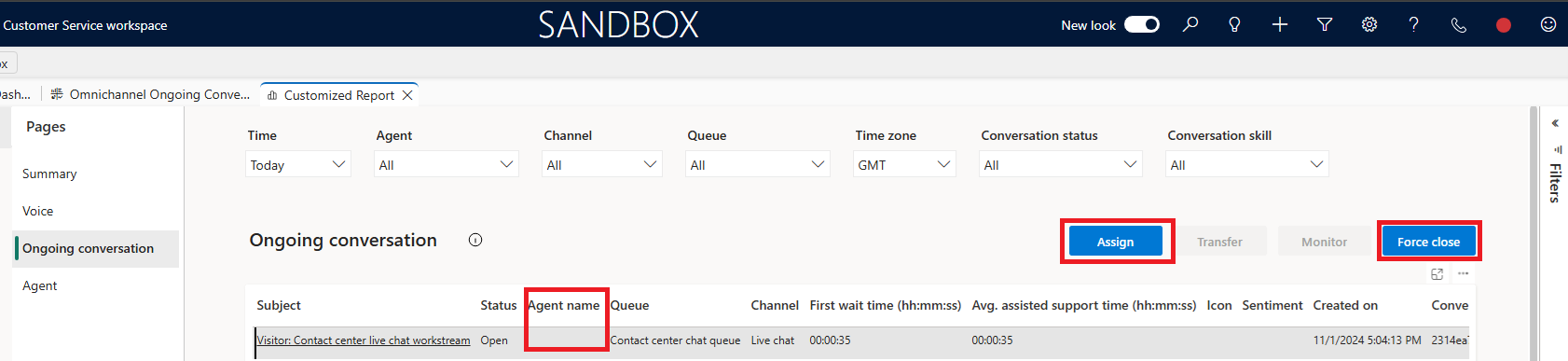The height and width of the screenshot is (361, 1568).
Task: Open the Agent page
Action: pos(39,285)
